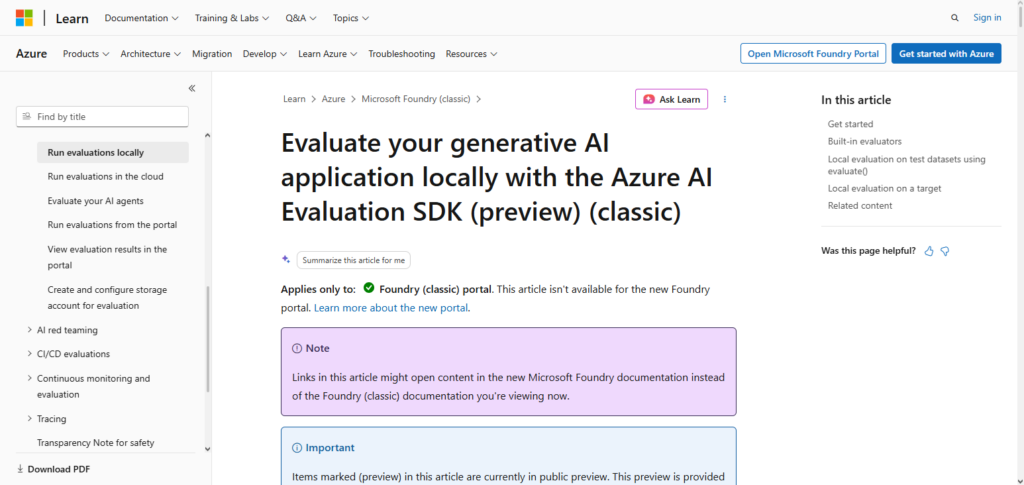Click the sidebar scroll down arrow
Screen dimensions: 1024x485
point(208,448)
